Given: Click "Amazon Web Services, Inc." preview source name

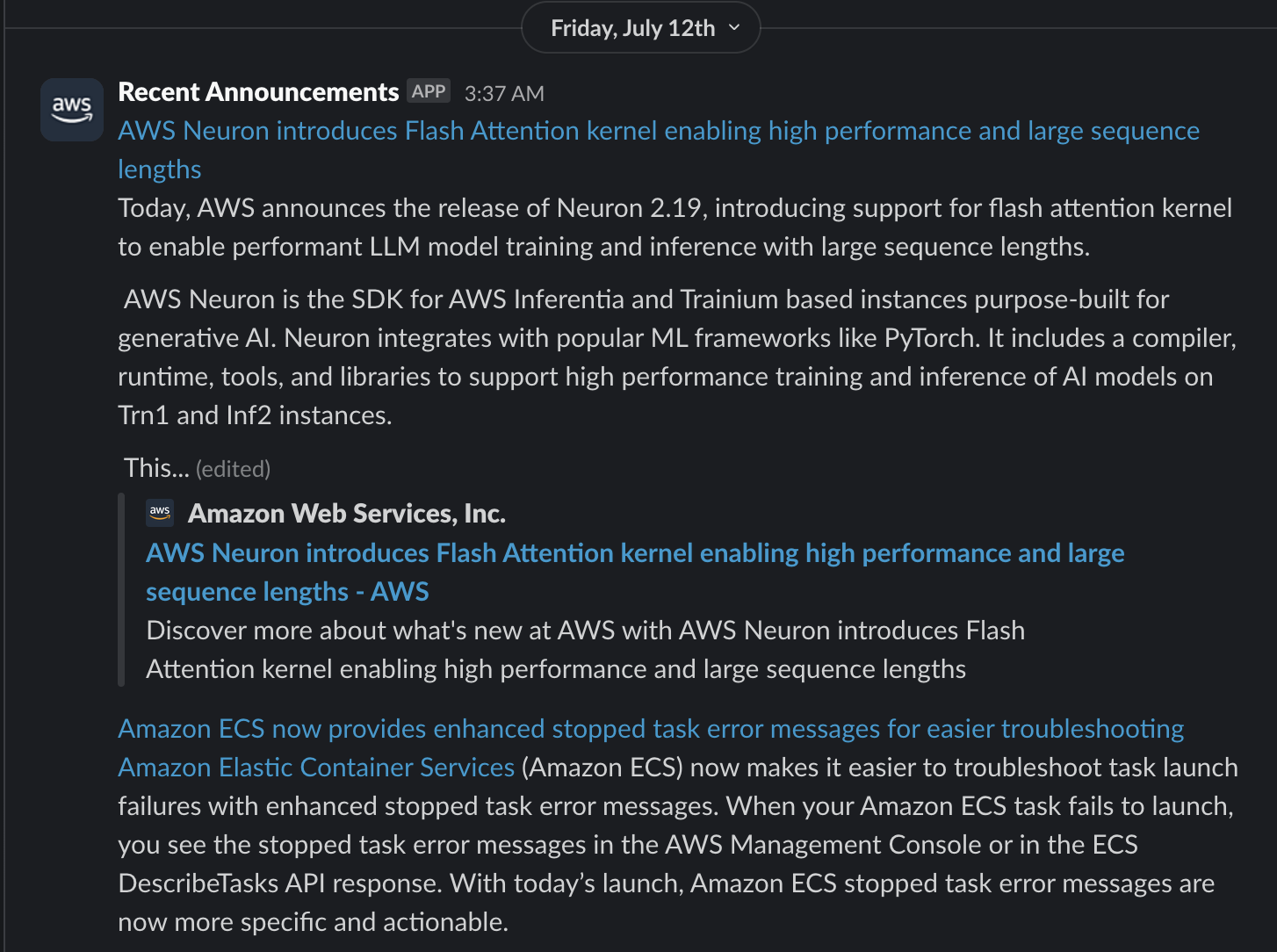Looking at the screenshot, I should (347, 514).
